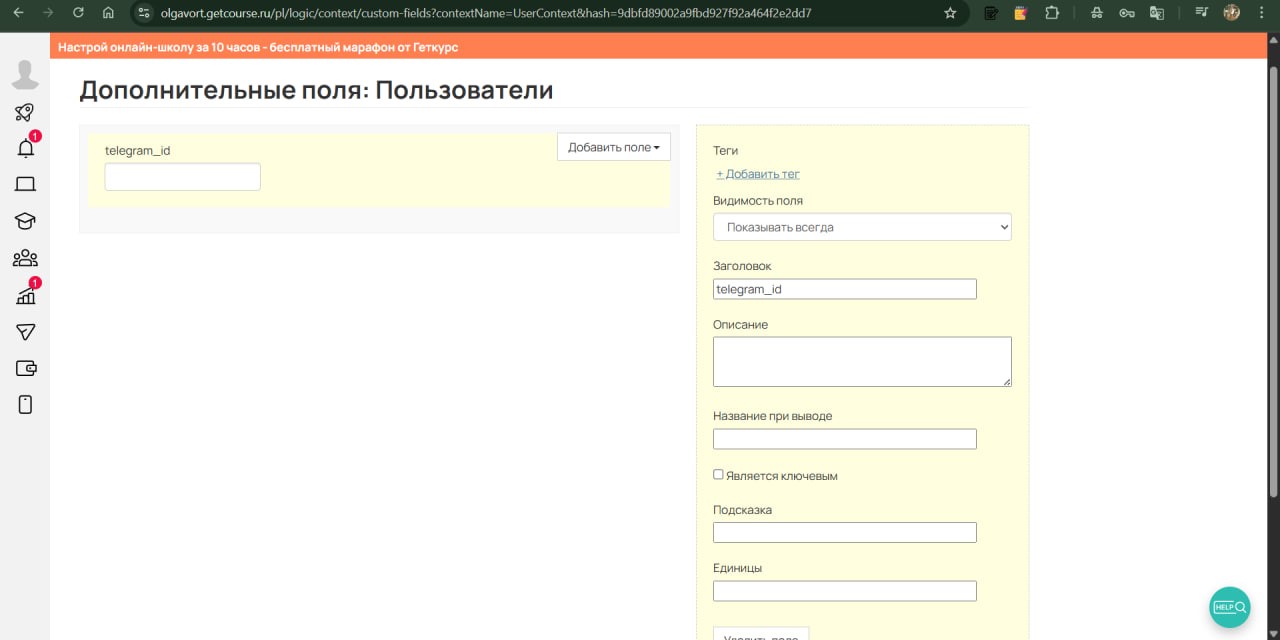Viewport: 1280px width, 640px height.
Task: Click the 'Название при выводе' input field
Action: [x=844, y=439]
